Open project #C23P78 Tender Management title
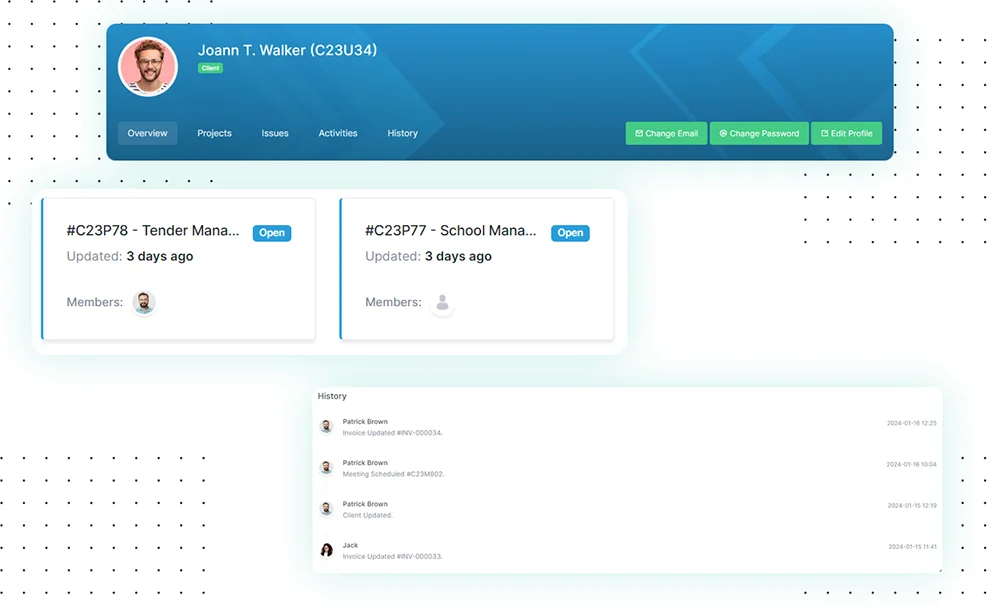The height and width of the screenshot is (614, 1000). click(153, 231)
